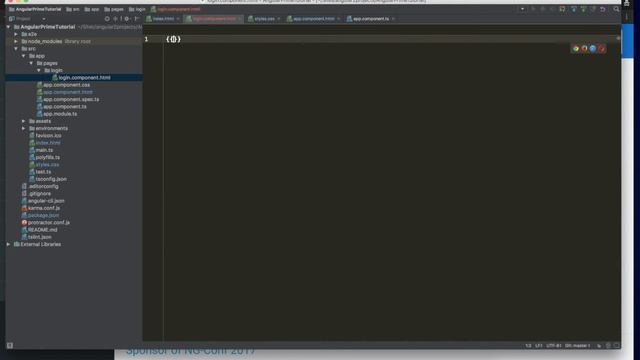Collapse the login folder
Image resolution: width=640 pixels, height=360 pixels.
[x=39, y=70]
